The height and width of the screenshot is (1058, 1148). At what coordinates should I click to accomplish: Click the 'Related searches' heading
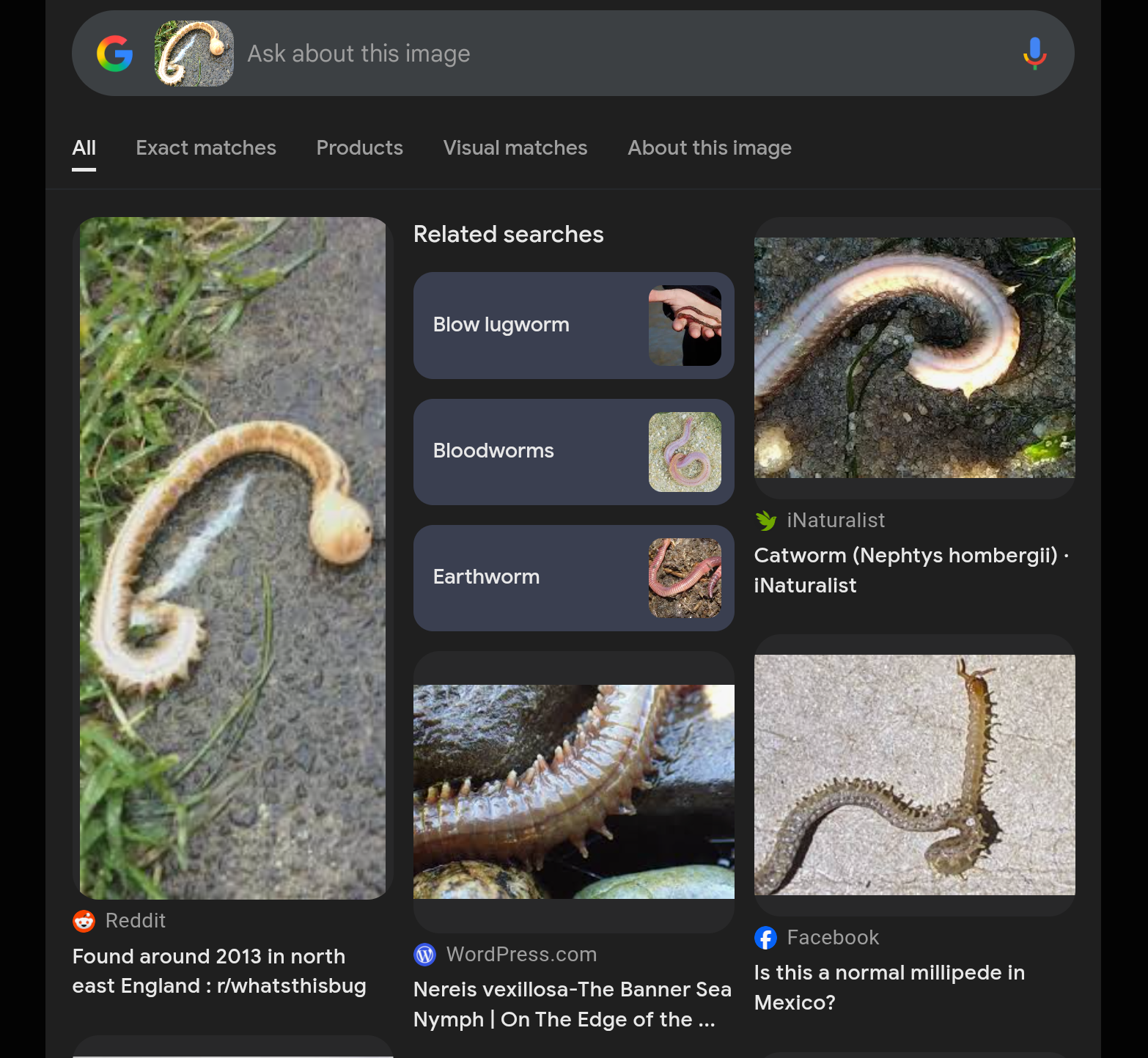click(509, 235)
